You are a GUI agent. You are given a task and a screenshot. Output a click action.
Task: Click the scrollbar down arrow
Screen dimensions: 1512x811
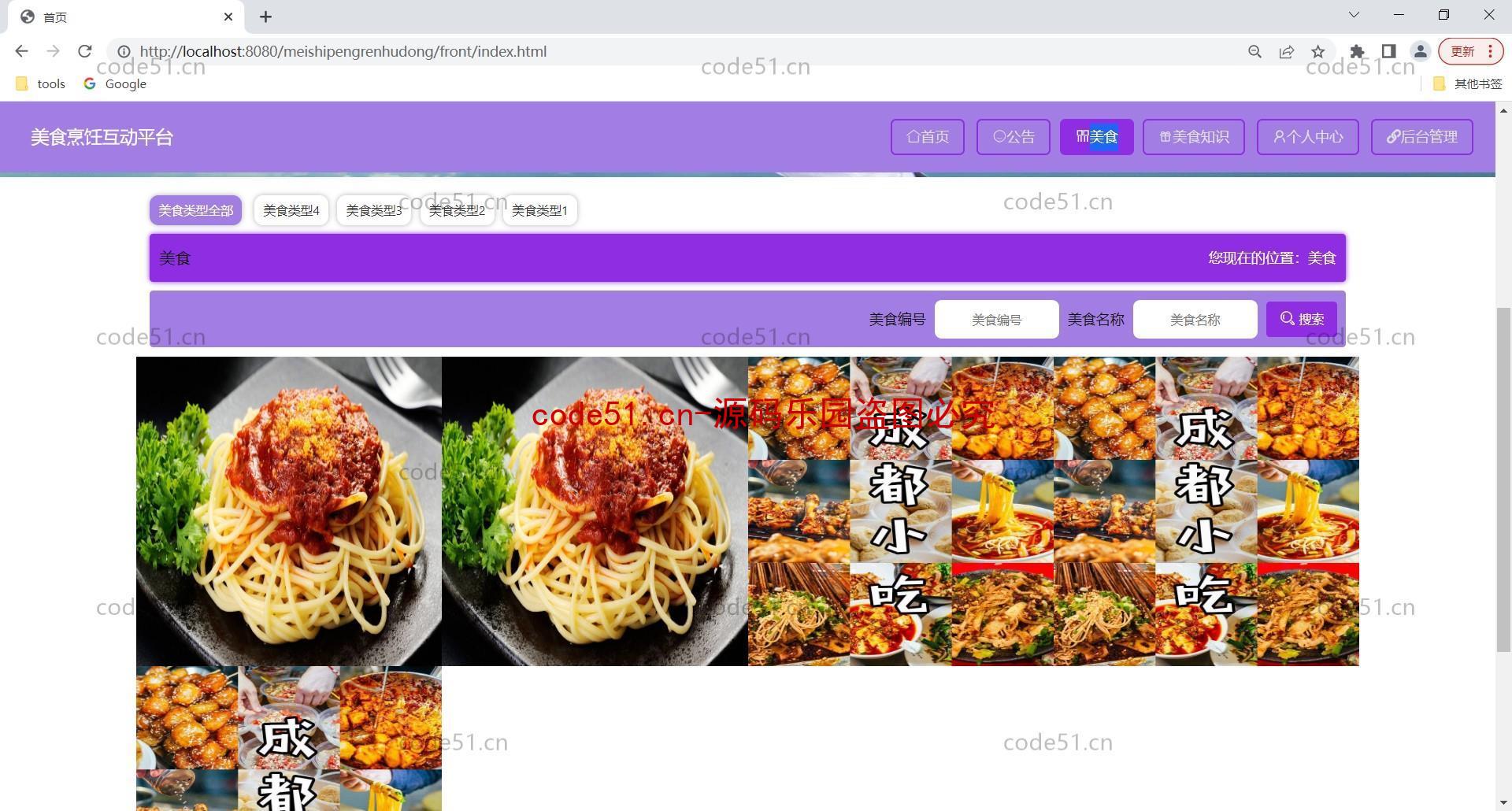click(1503, 803)
